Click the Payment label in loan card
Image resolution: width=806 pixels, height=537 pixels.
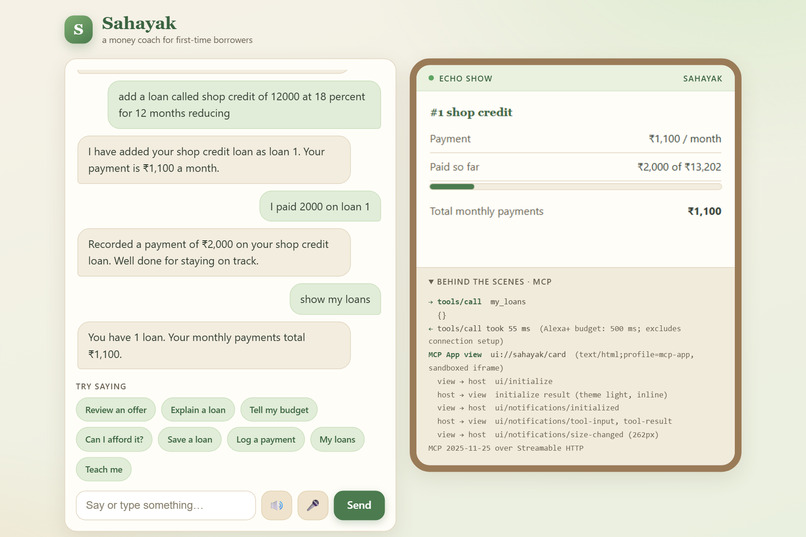click(x=450, y=139)
